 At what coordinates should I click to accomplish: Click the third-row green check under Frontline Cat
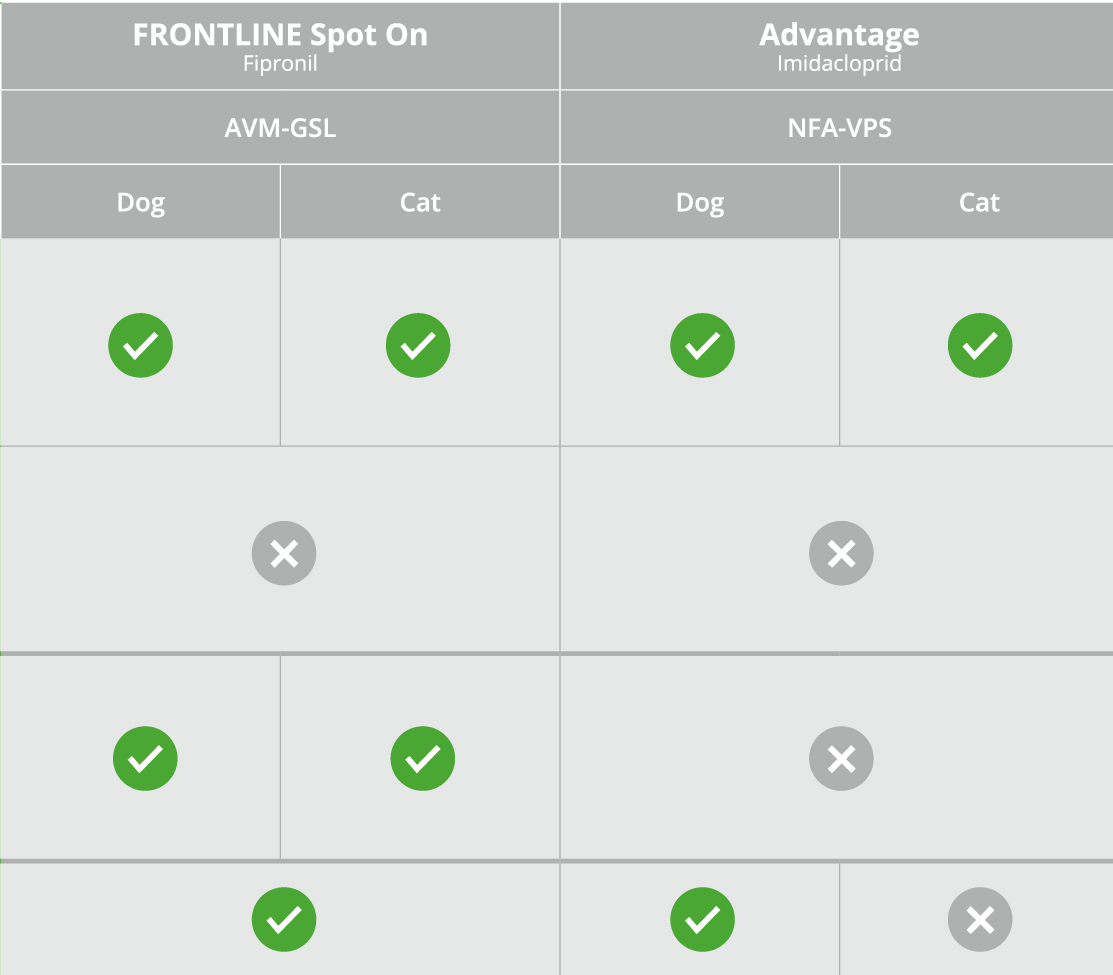pyautogui.click(x=423, y=758)
